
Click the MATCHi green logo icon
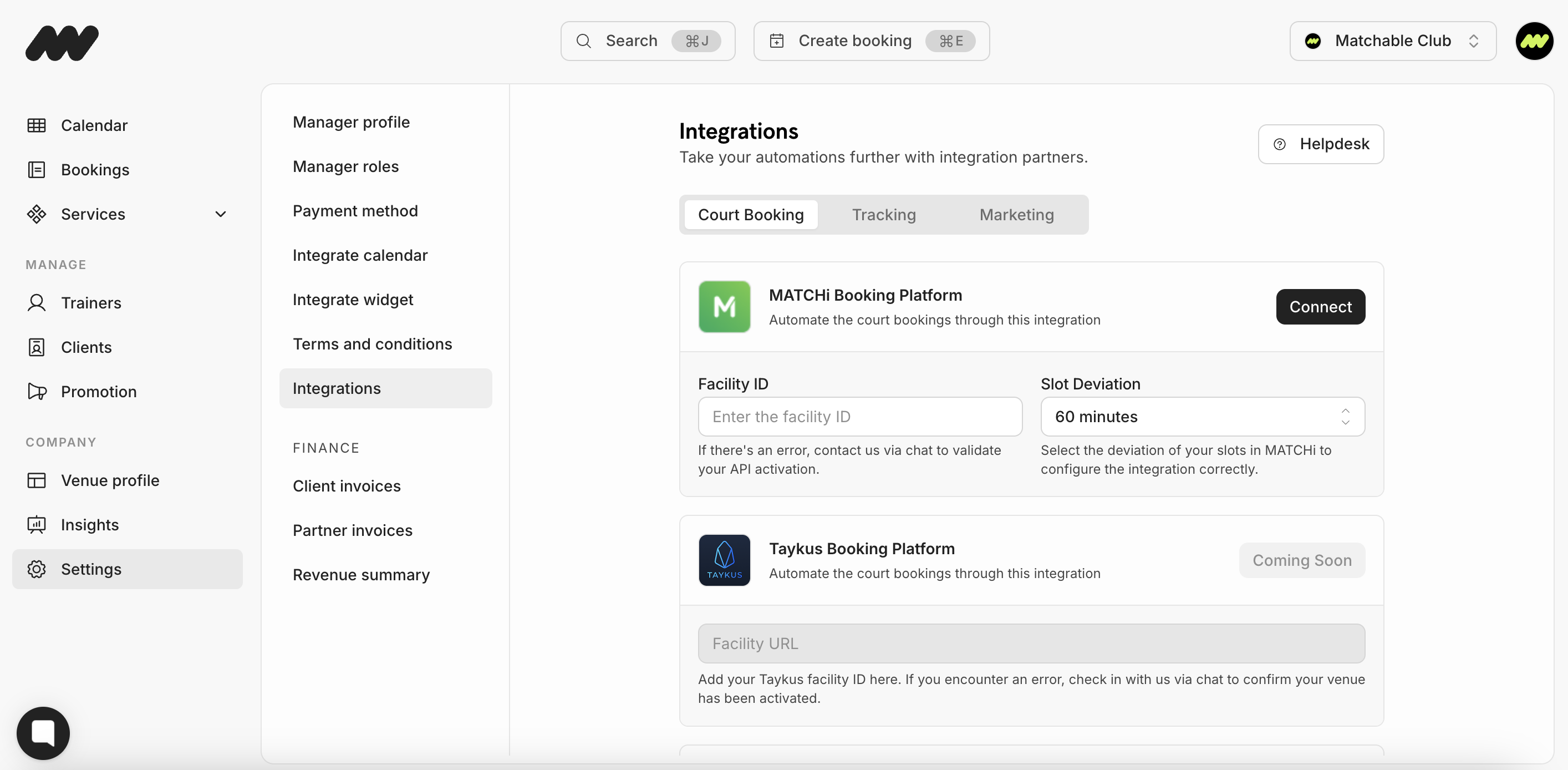724,306
